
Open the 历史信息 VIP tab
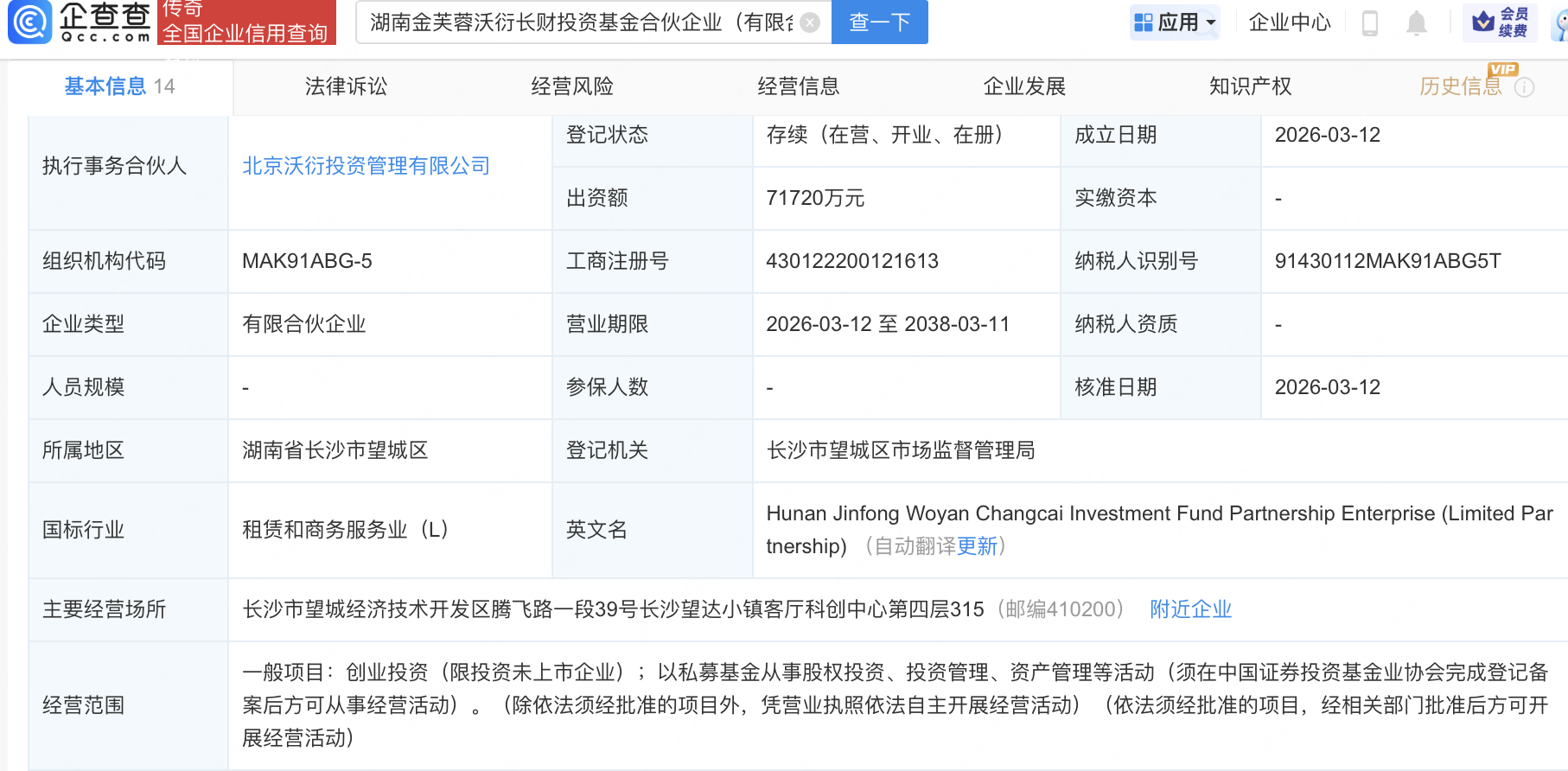coord(1460,86)
